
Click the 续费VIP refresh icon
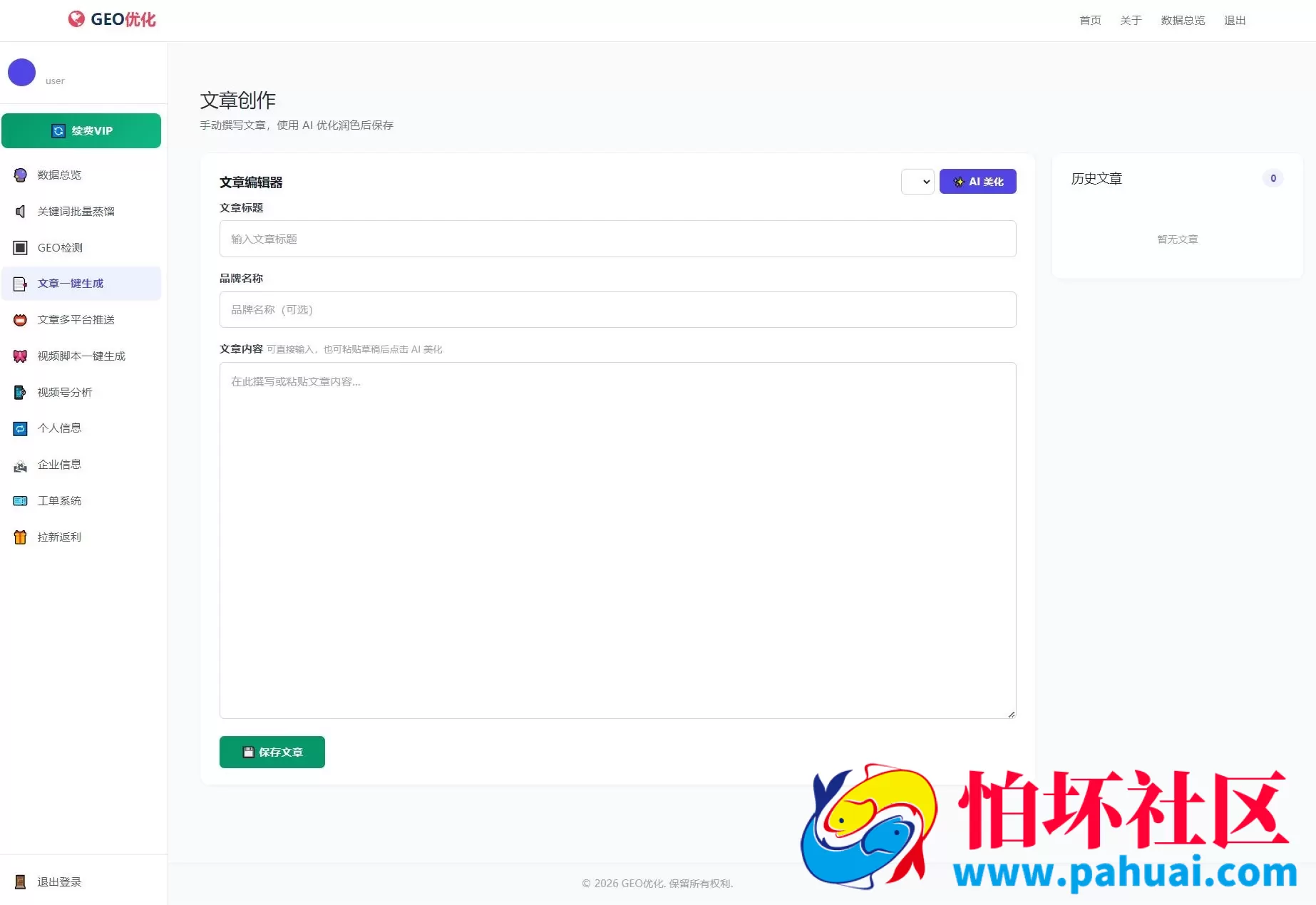[x=58, y=131]
